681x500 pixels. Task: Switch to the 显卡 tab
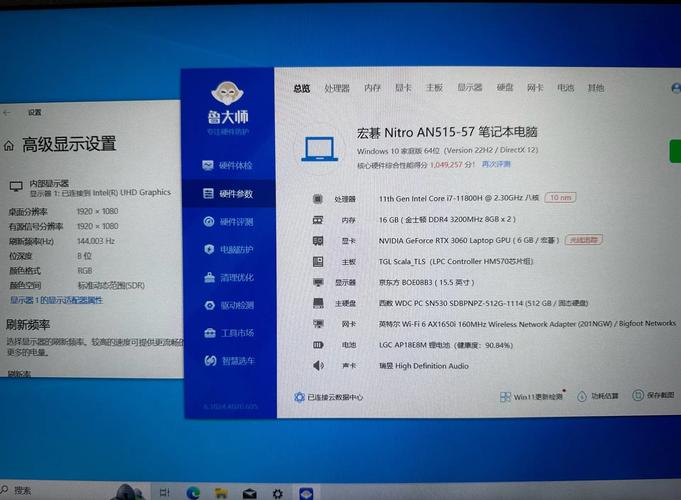tap(403, 88)
